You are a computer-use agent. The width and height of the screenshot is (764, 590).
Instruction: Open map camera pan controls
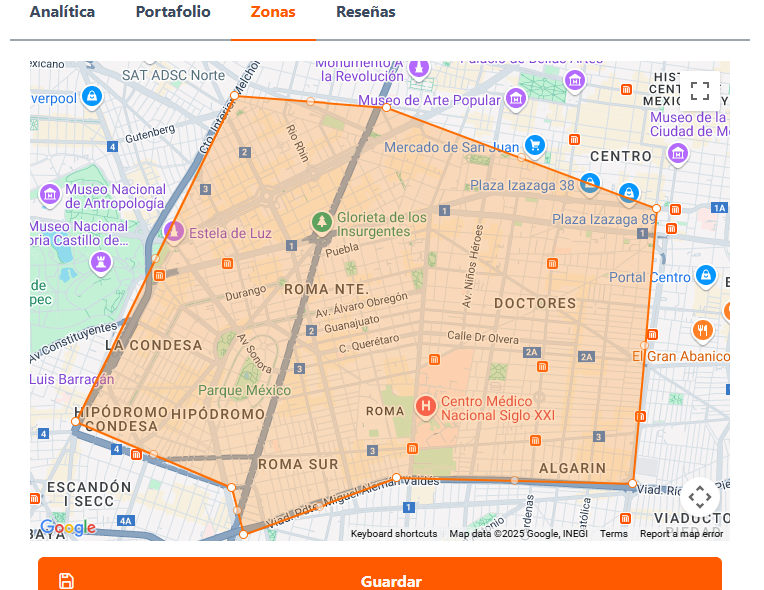coord(700,497)
